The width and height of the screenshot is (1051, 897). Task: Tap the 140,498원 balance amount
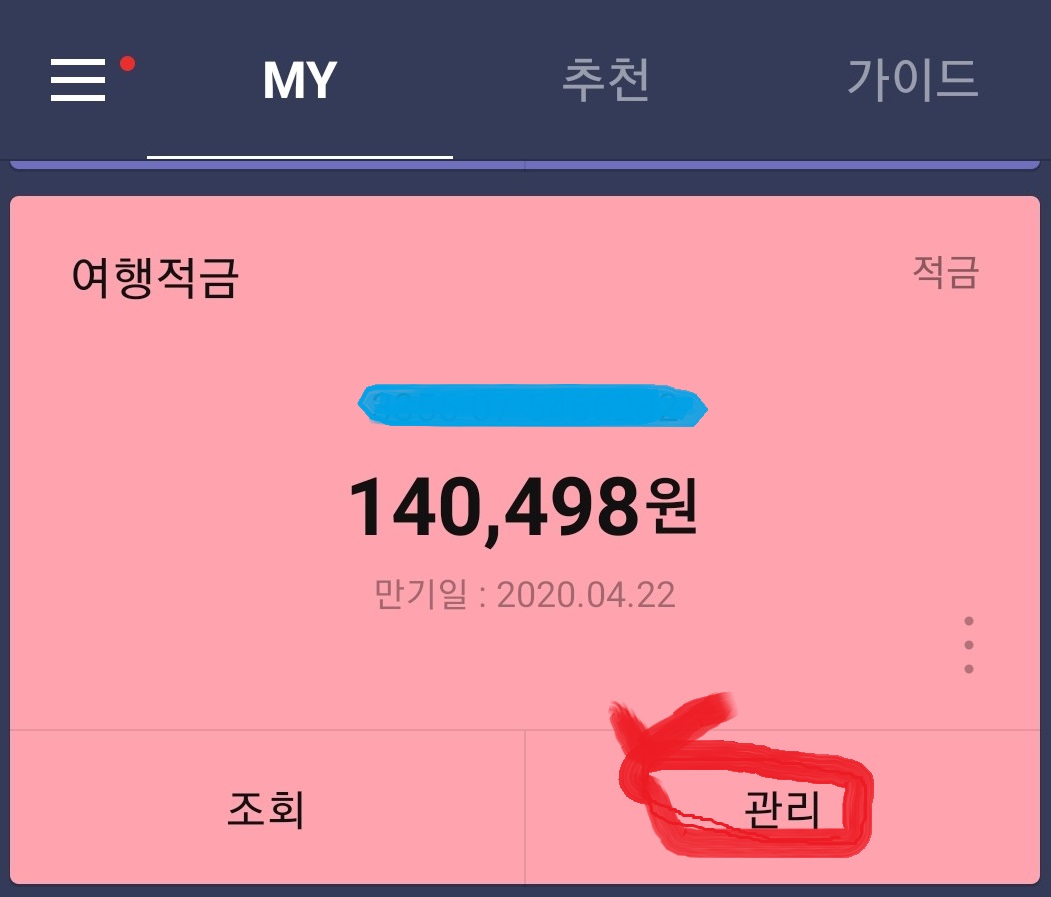click(x=523, y=508)
